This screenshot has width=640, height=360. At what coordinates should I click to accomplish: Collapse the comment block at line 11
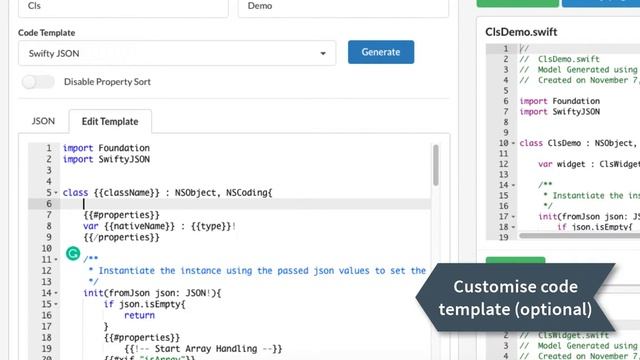click(x=56, y=260)
